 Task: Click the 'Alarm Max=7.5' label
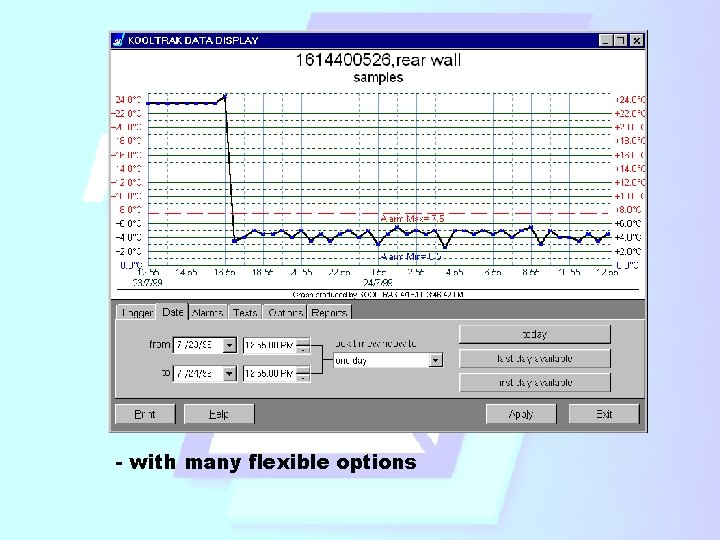tap(412, 219)
